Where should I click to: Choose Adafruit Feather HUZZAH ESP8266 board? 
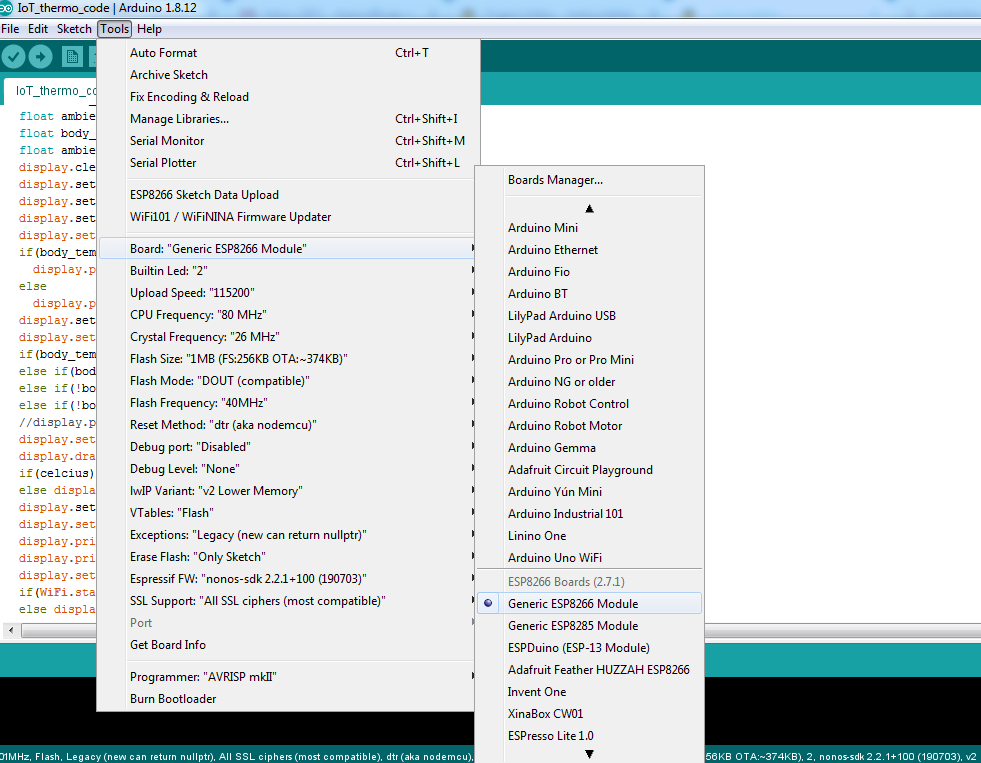[x=589, y=670]
